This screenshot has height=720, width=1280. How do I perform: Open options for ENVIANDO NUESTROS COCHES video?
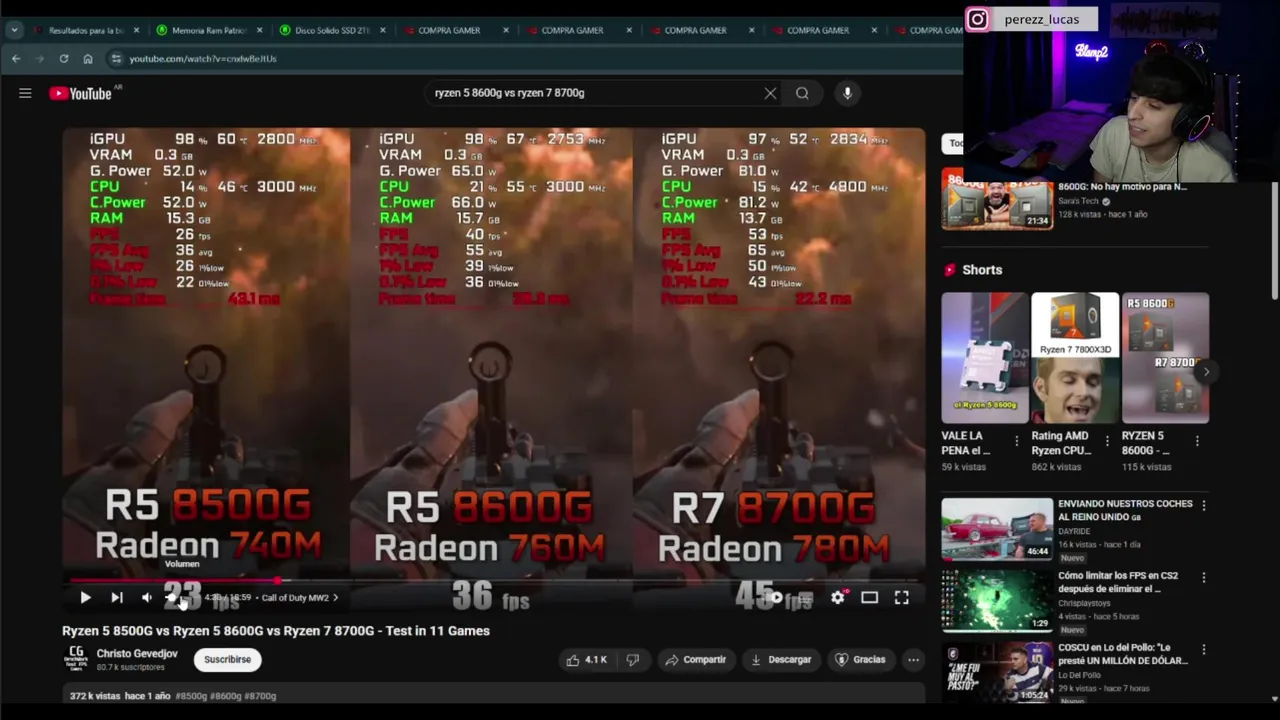coord(1204,506)
